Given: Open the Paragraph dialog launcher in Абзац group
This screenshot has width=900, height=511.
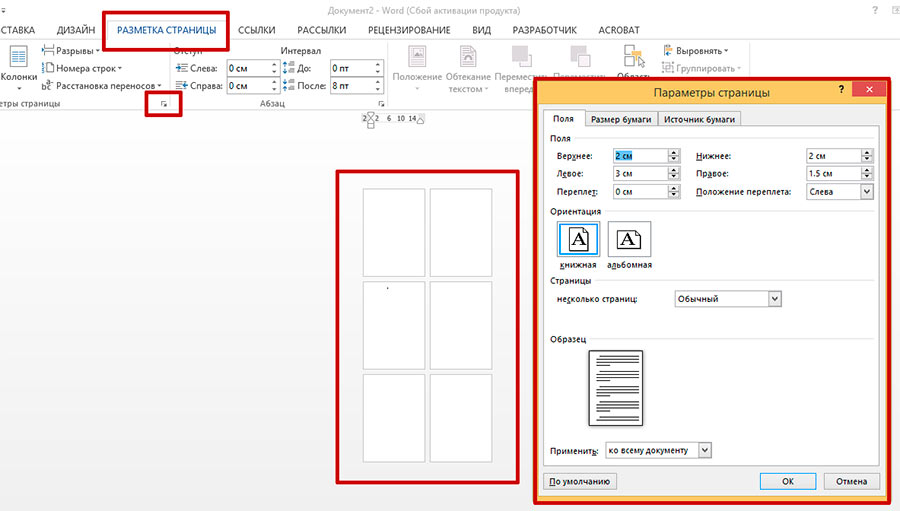Looking at the screenshot, I should pyautogui.click(x=382, y=104).
